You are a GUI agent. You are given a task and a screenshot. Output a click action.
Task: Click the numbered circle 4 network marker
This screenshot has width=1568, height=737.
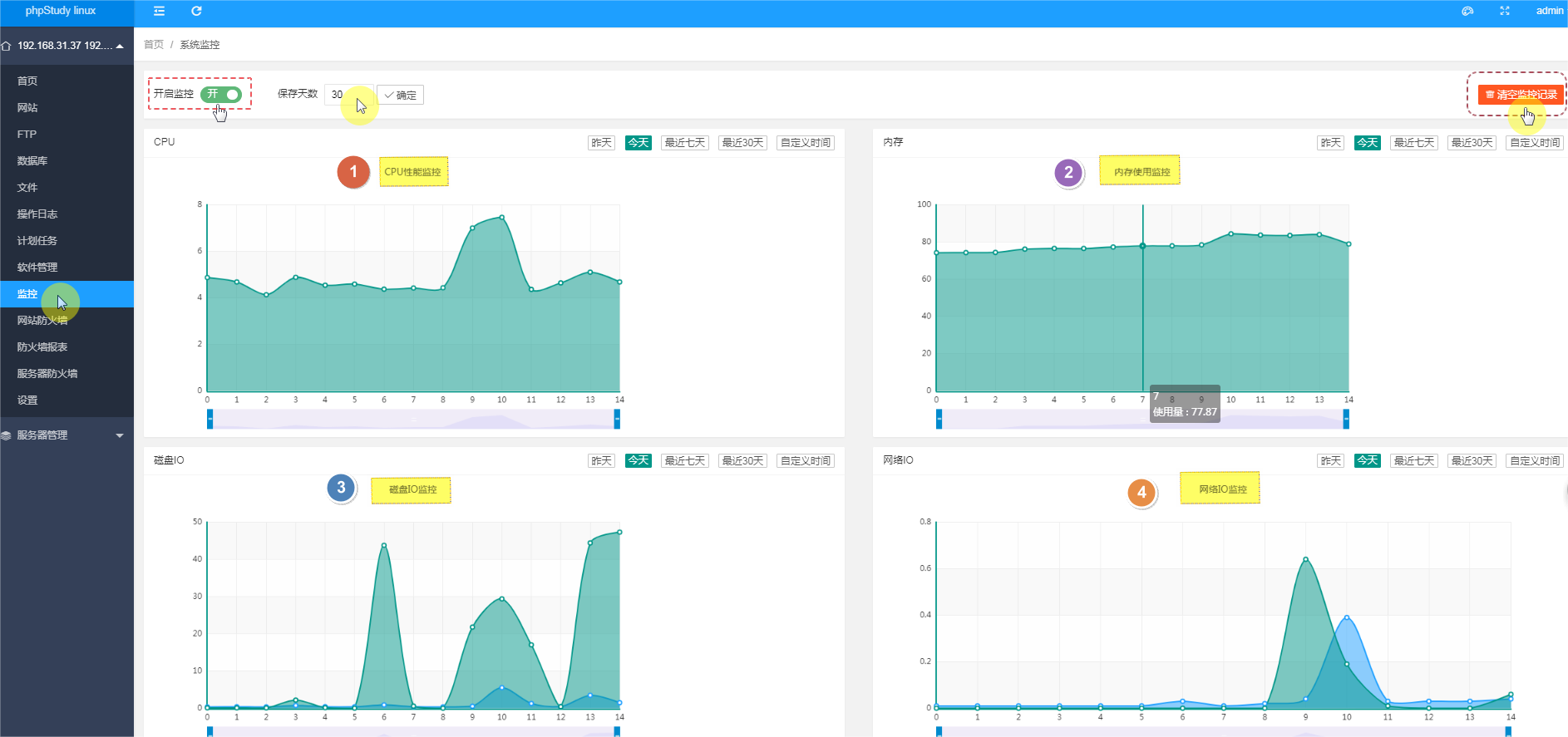pyautogui.click(x=1141, y=493)
